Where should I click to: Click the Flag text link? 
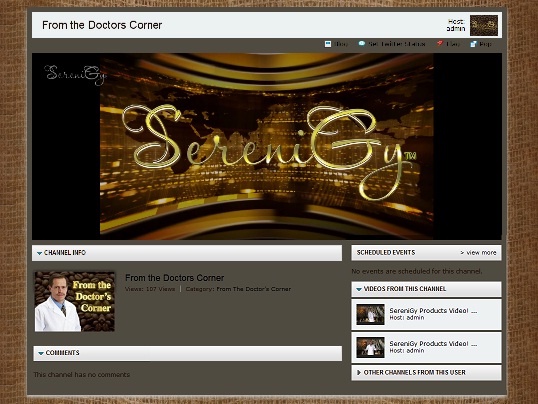(453, 44)
